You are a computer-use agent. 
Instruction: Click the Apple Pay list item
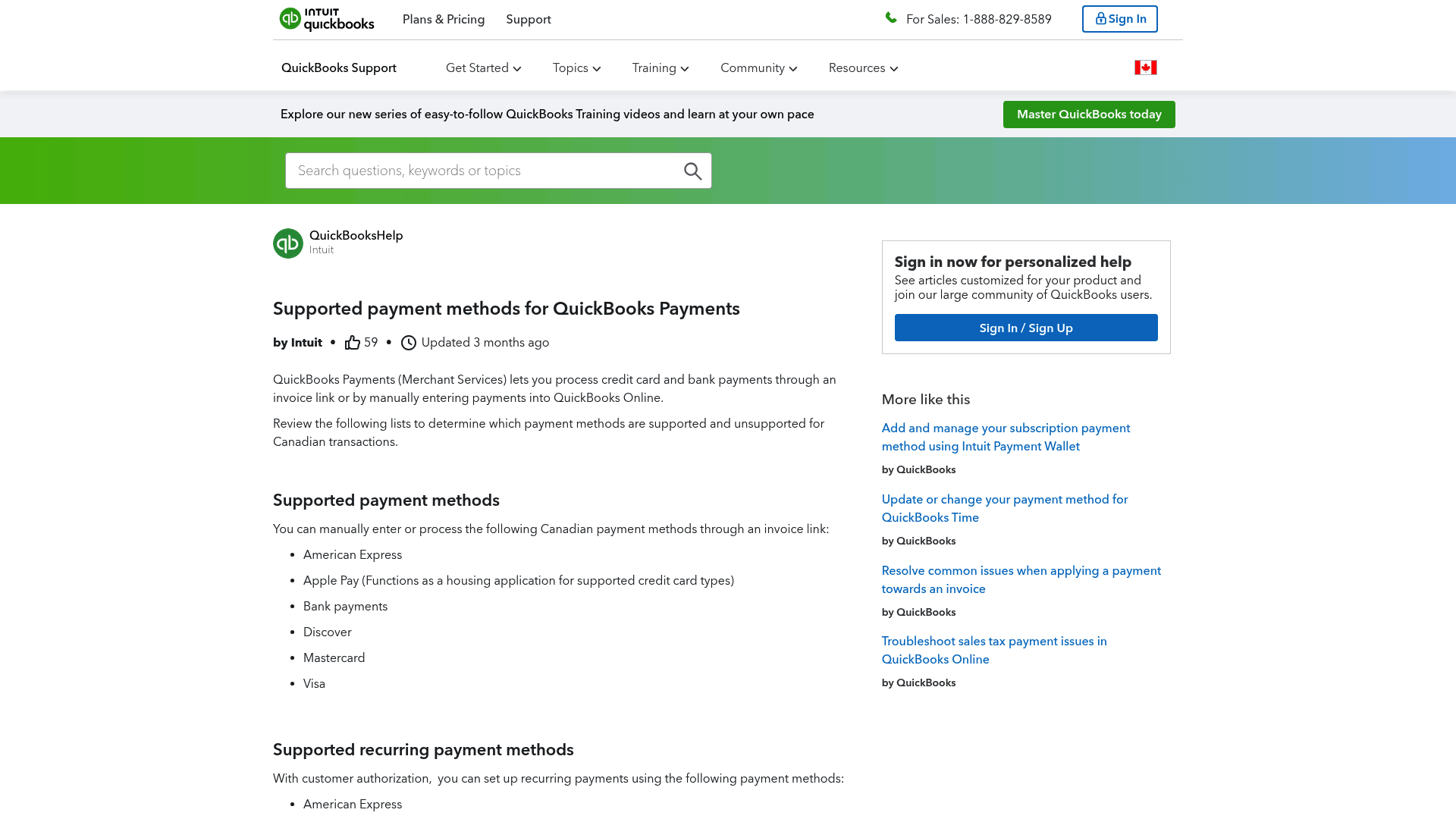point(519,581)
